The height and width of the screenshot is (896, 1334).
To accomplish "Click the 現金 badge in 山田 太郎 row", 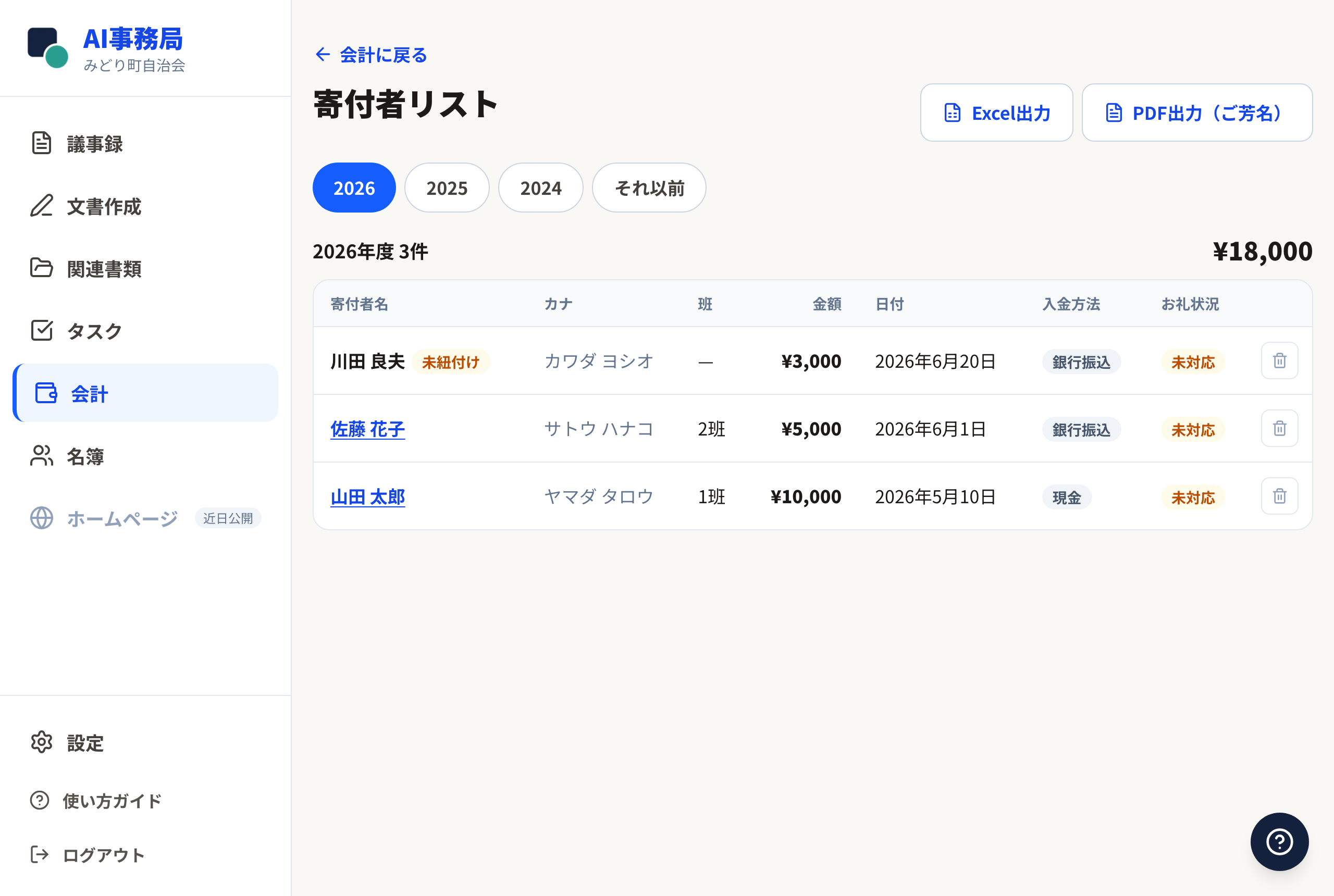I will tap(1067, 497).
